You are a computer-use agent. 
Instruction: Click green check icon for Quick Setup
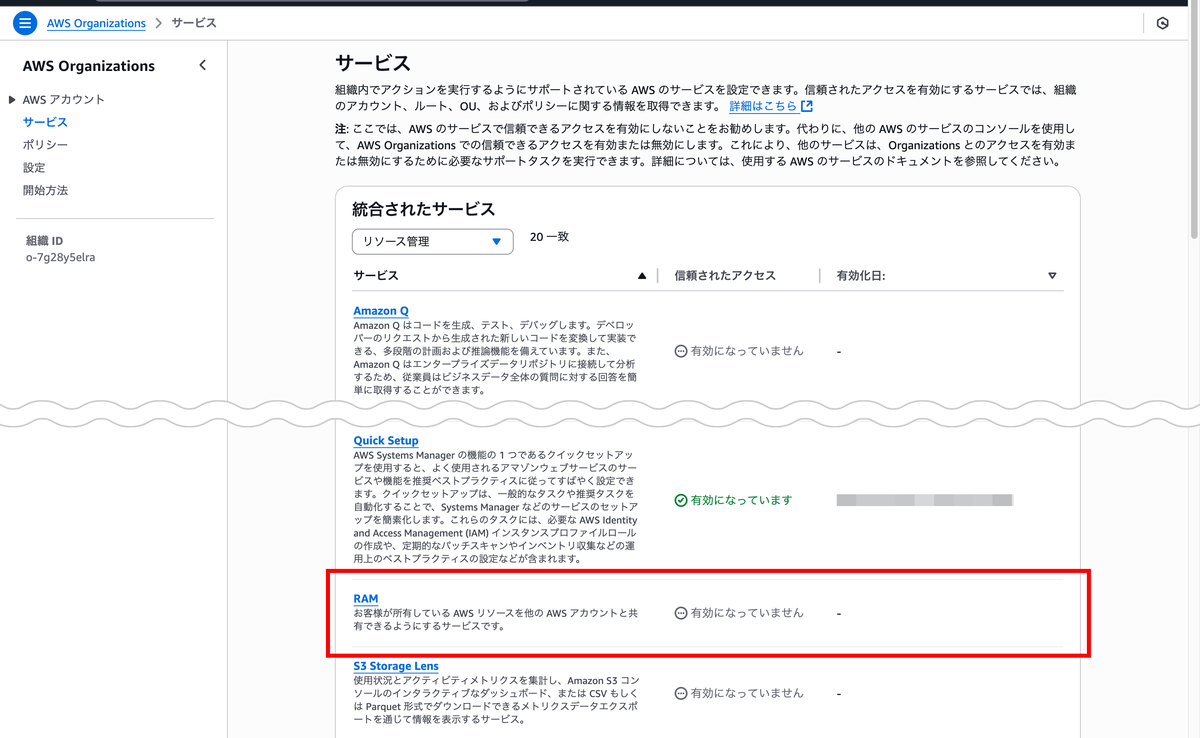pos(681,500)
